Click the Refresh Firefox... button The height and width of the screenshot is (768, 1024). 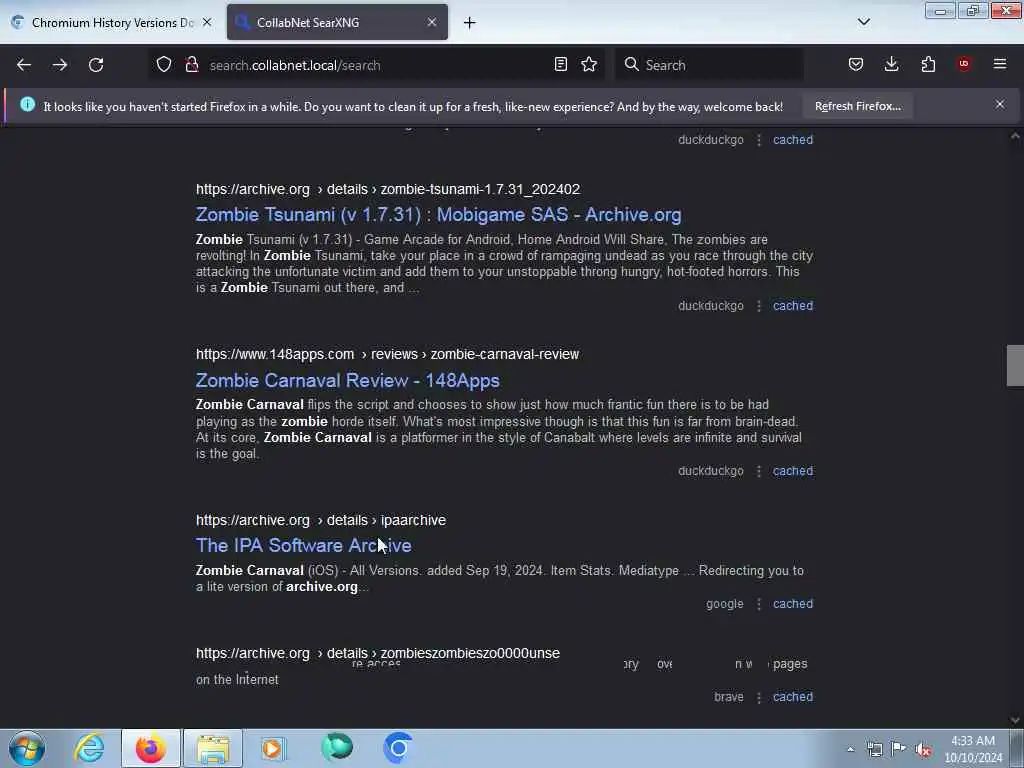857,106
